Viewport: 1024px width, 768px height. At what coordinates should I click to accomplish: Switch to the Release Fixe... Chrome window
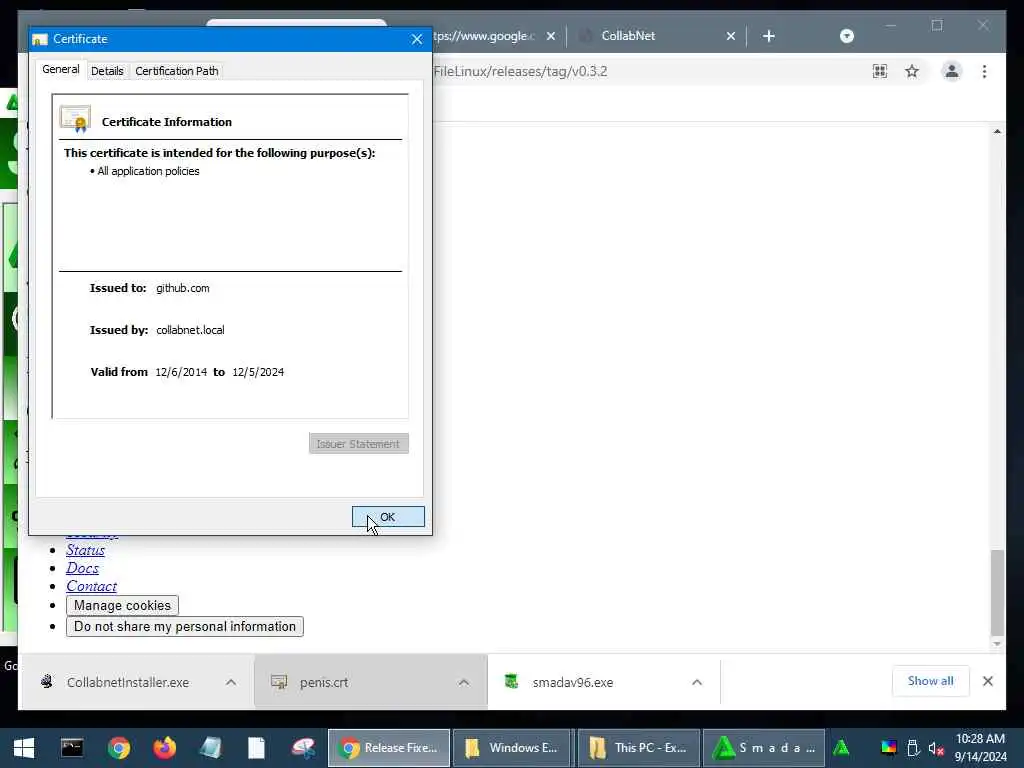pyautogui.click(x=389, y=748)
